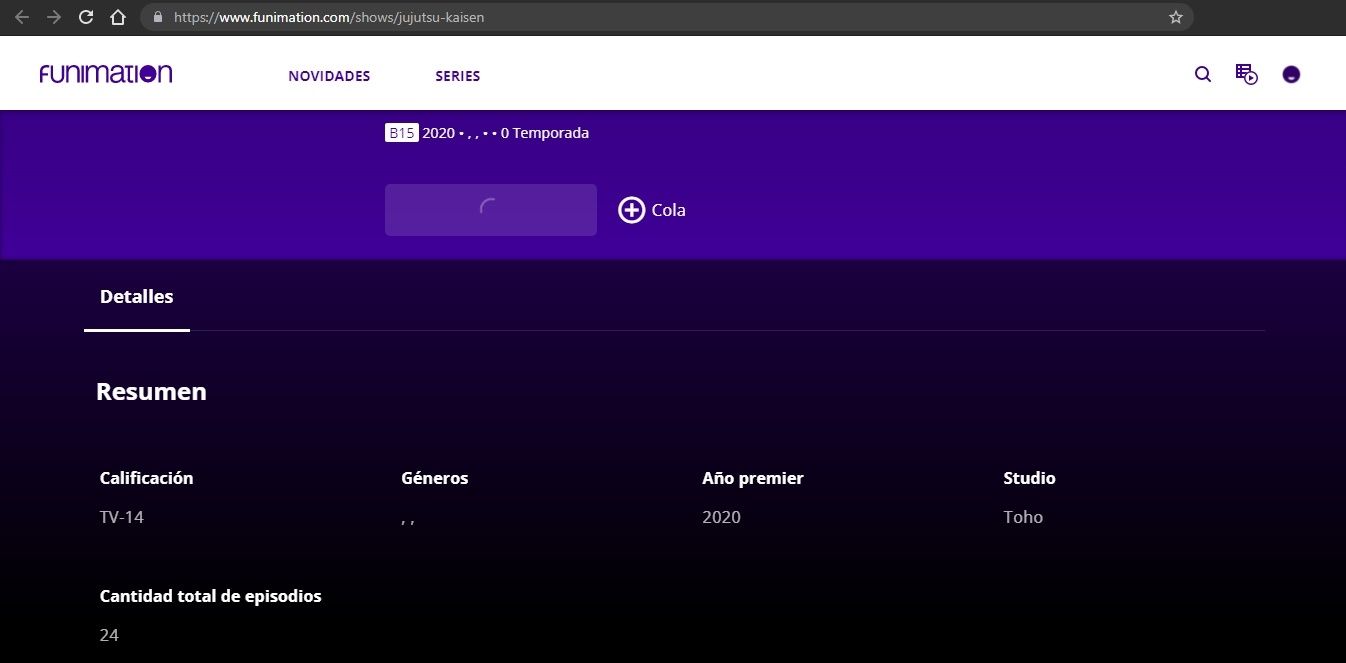Click the Cola label text
Viewport: 1346px width, 663px height.
(x=668, y=210)
